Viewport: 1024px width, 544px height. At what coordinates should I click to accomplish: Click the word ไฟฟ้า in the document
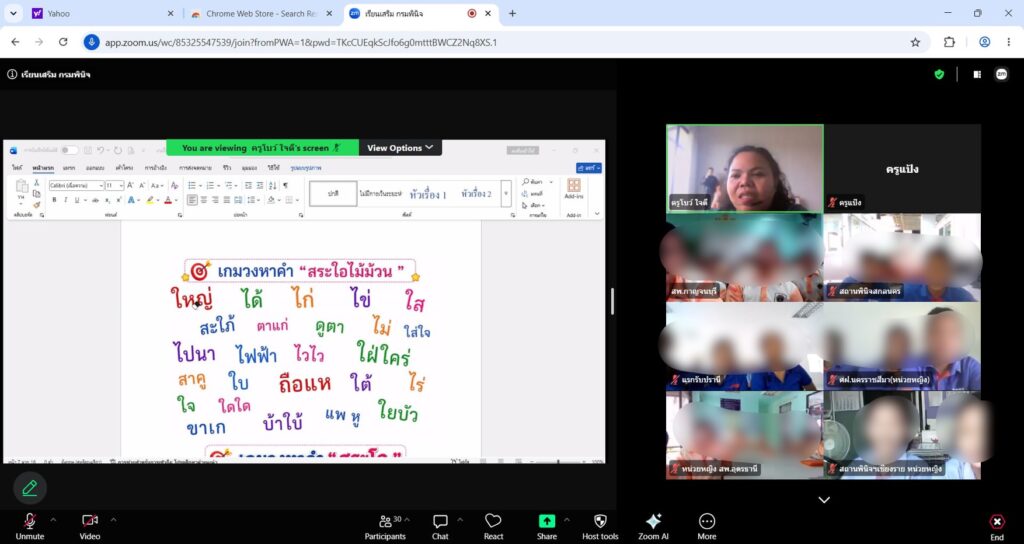pos(256,355)
